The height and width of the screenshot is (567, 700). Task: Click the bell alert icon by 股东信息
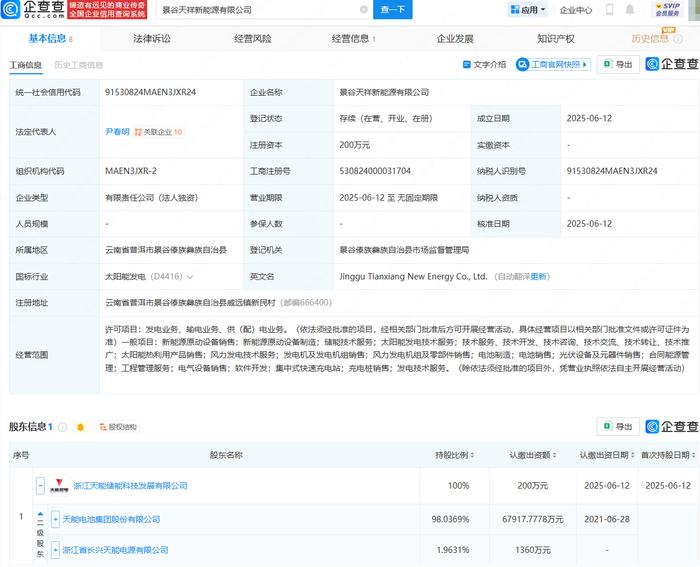80,427
